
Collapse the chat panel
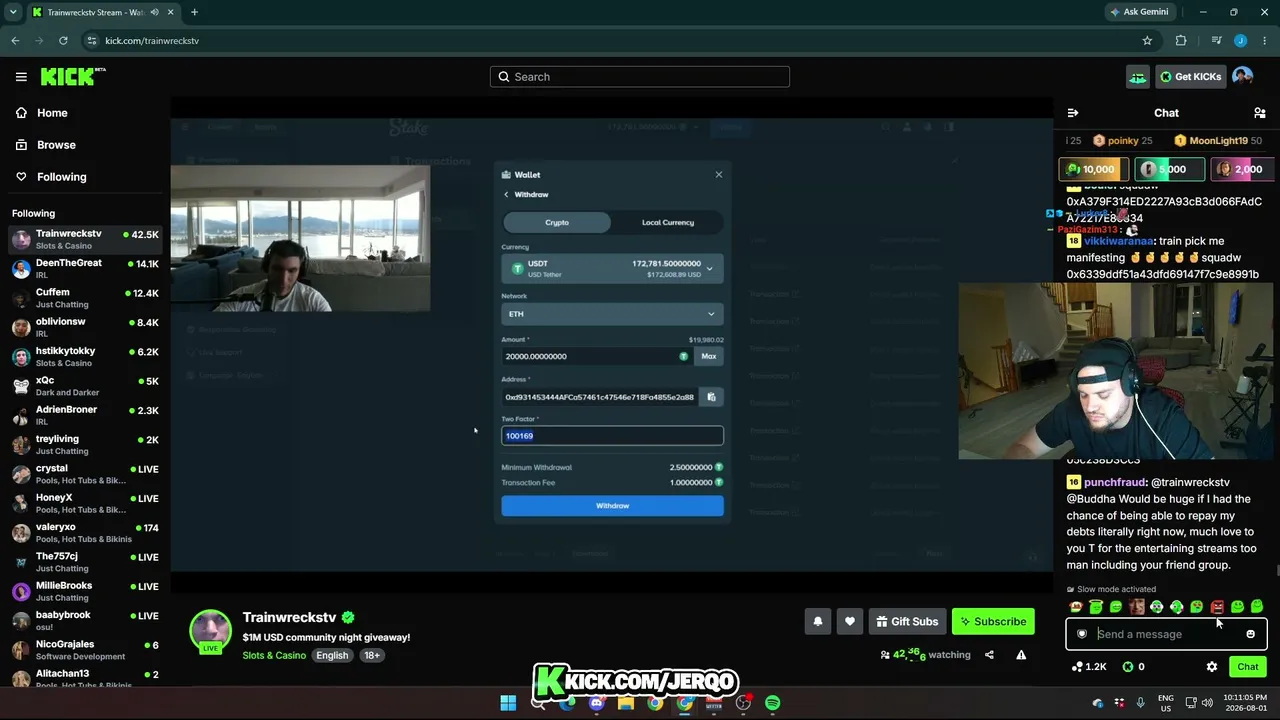[1073, 113]
